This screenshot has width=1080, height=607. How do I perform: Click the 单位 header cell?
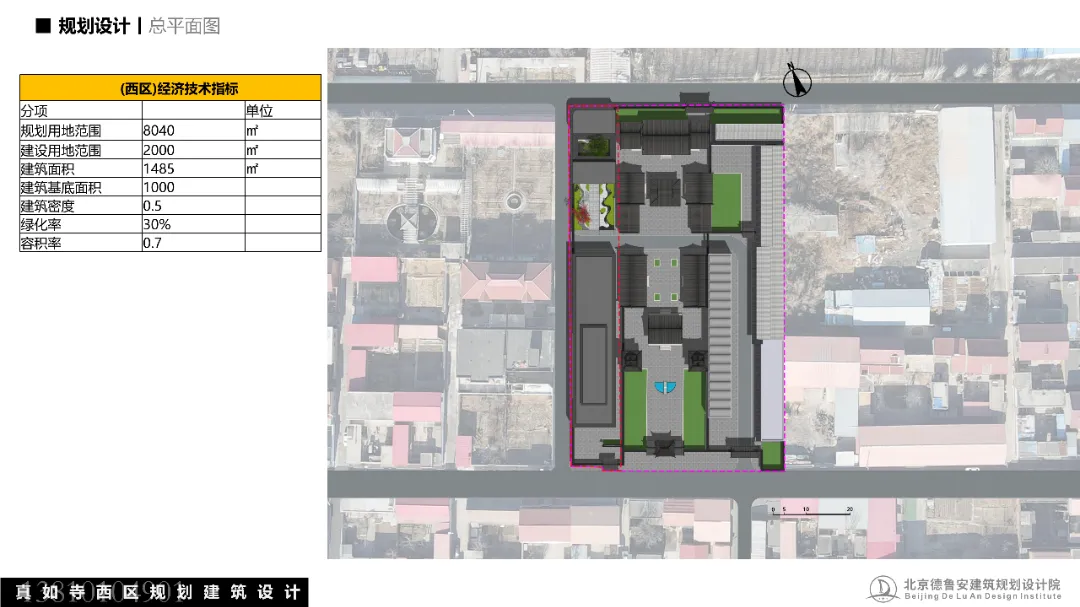click(282, 111)
